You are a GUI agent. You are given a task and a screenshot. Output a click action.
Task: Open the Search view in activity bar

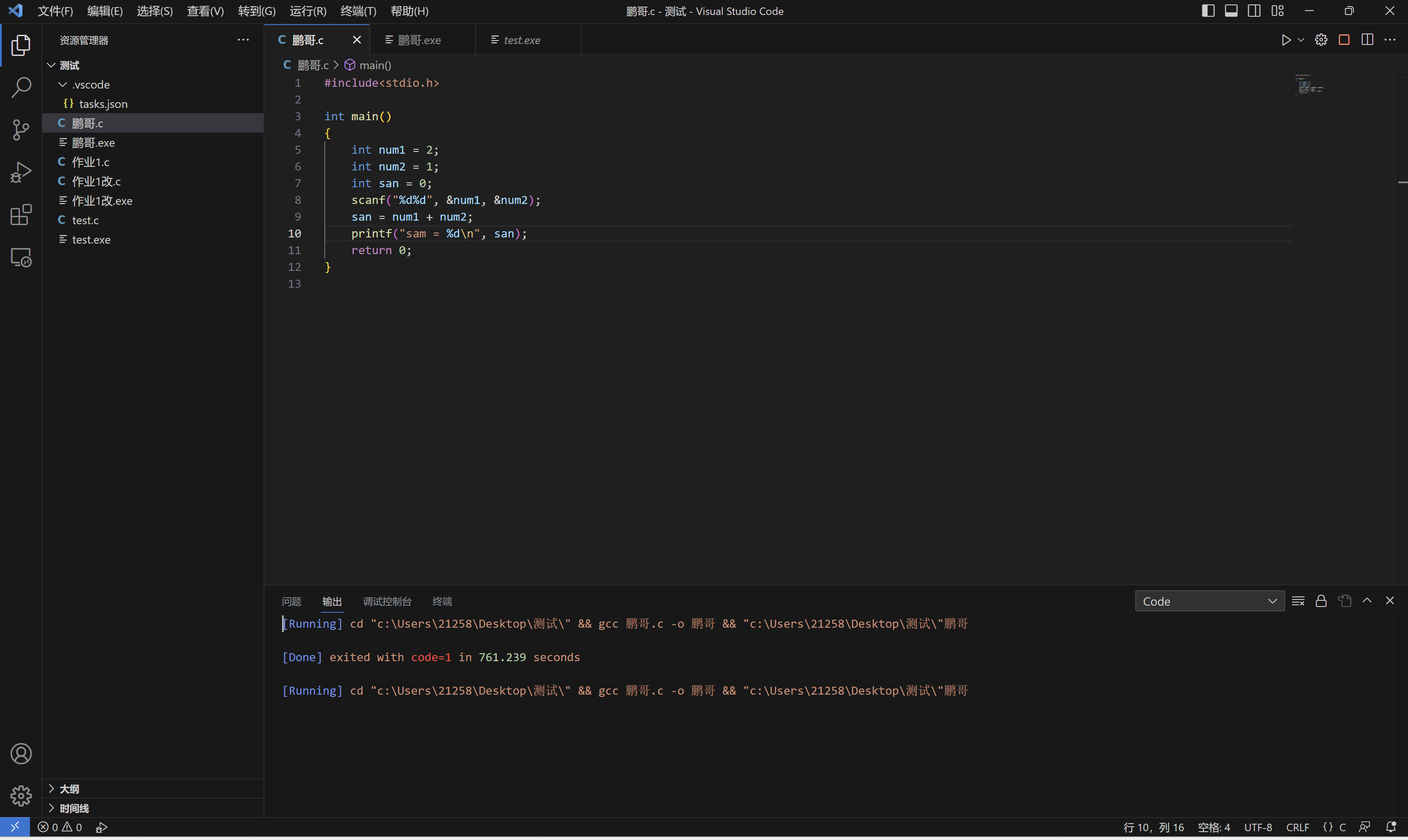point(21,88)
